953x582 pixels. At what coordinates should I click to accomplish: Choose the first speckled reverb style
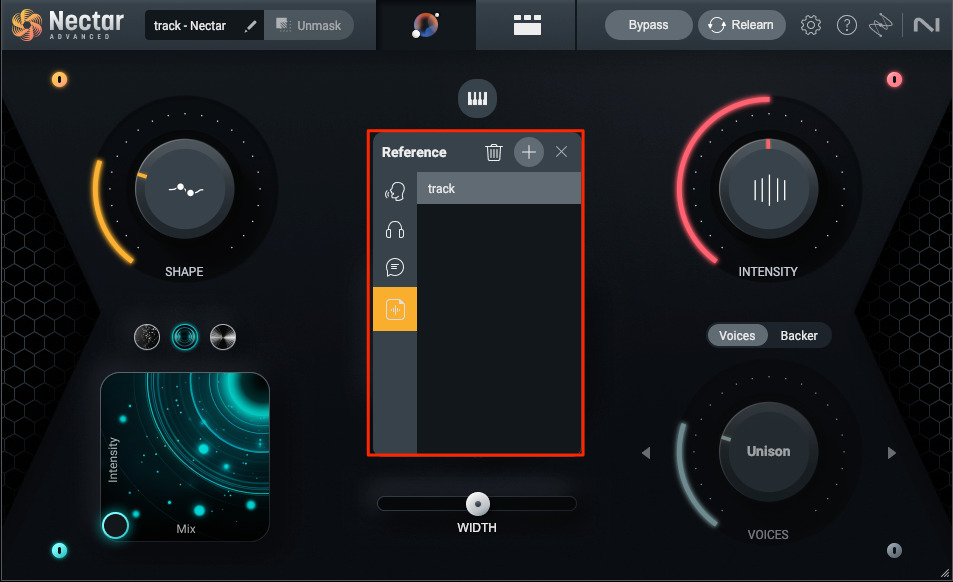[x=147, y=337]
